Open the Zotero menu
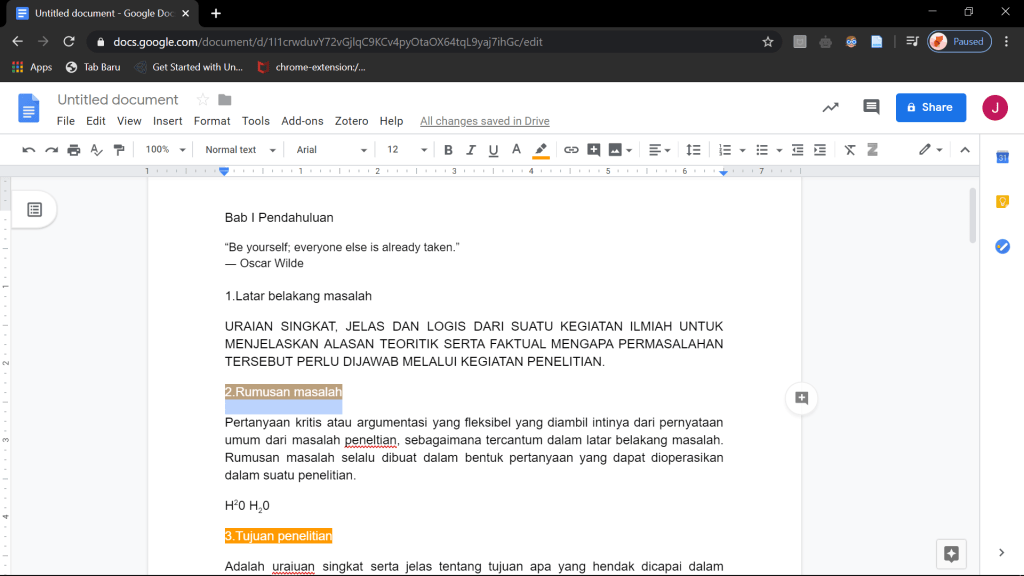This screenshot has height=576, width=1024. (351, 121)
